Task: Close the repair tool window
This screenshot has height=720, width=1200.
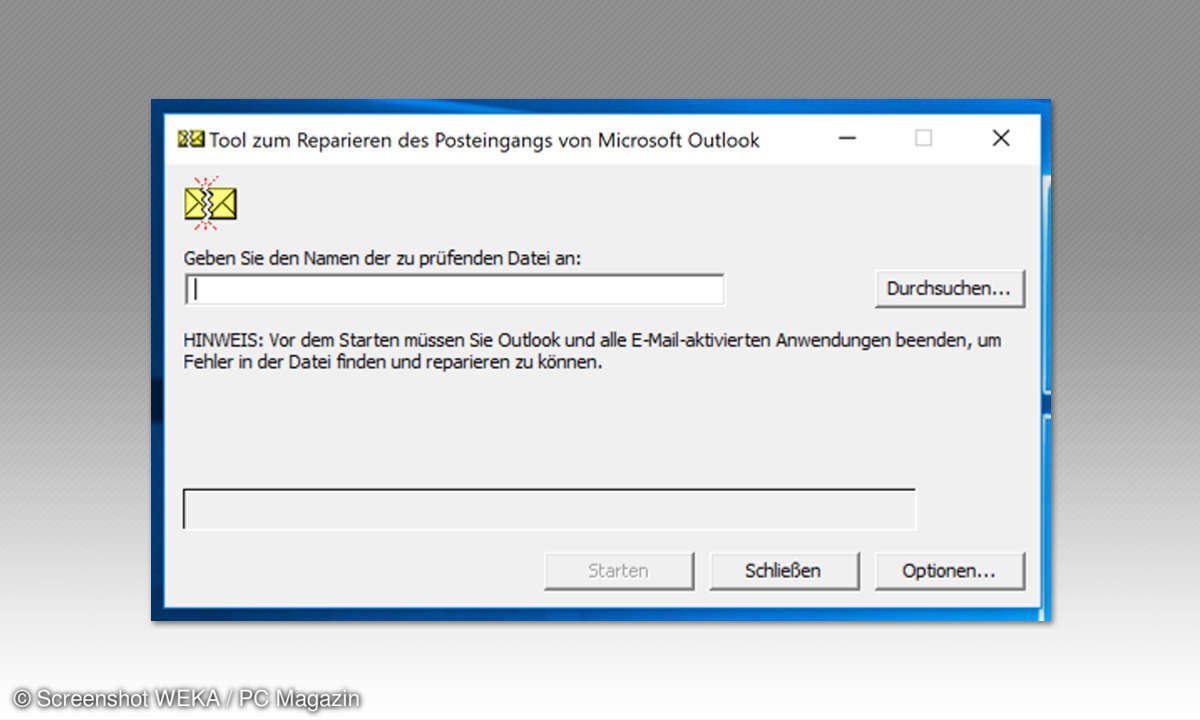Action: click(x=1000, y=139)
